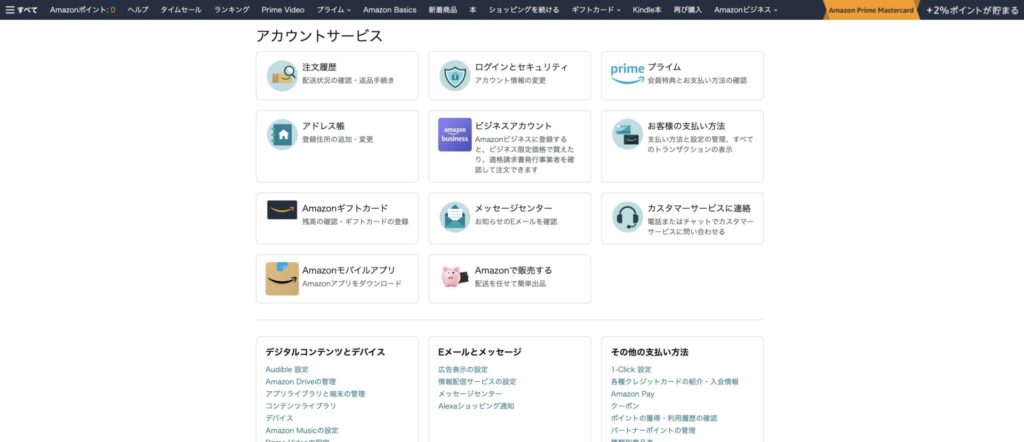The image size is (1024, 442).
Task: Click the Audible 設定 link
Action: pos(287,370)
